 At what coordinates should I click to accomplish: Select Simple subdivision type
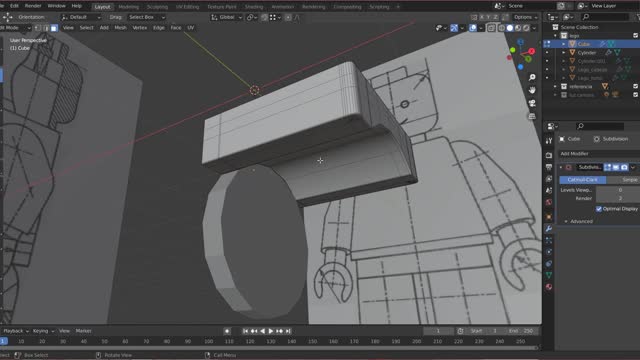point(623,180)
